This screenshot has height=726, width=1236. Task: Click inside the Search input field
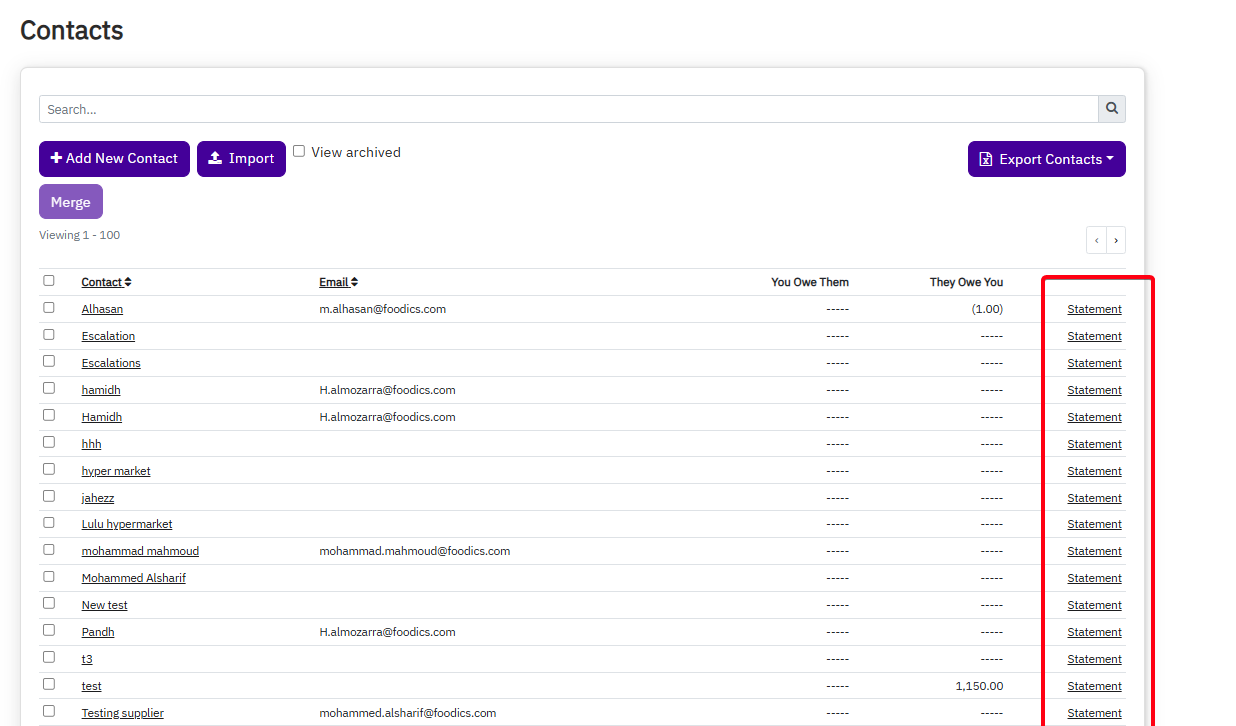tap(568, 109)
